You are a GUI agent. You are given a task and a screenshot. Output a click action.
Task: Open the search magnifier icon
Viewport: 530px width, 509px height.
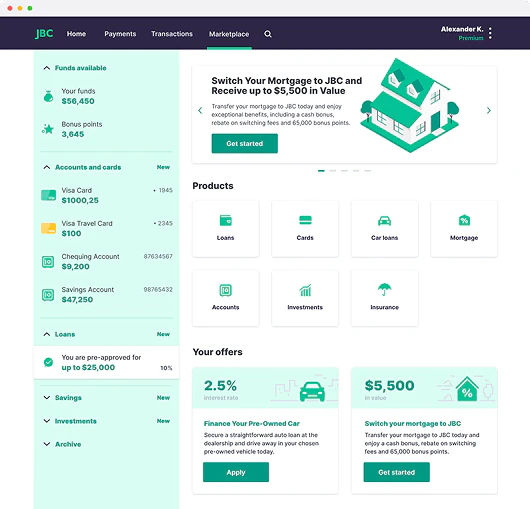268,34
